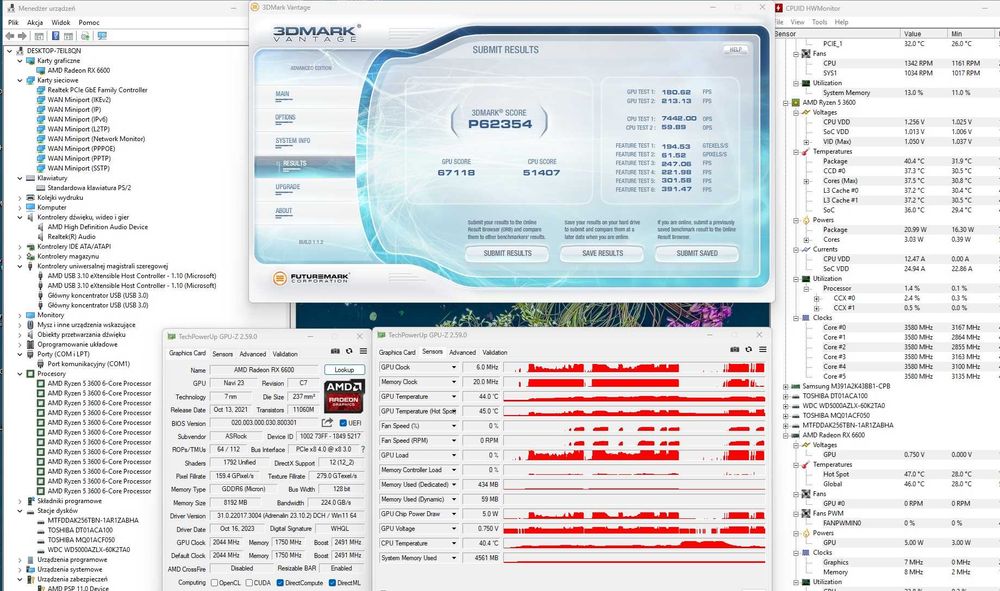This screenshot has height=591, width=1000.
Task: Toggle the UEFI checkbox in GPU-Z
Action: point(343,423)
